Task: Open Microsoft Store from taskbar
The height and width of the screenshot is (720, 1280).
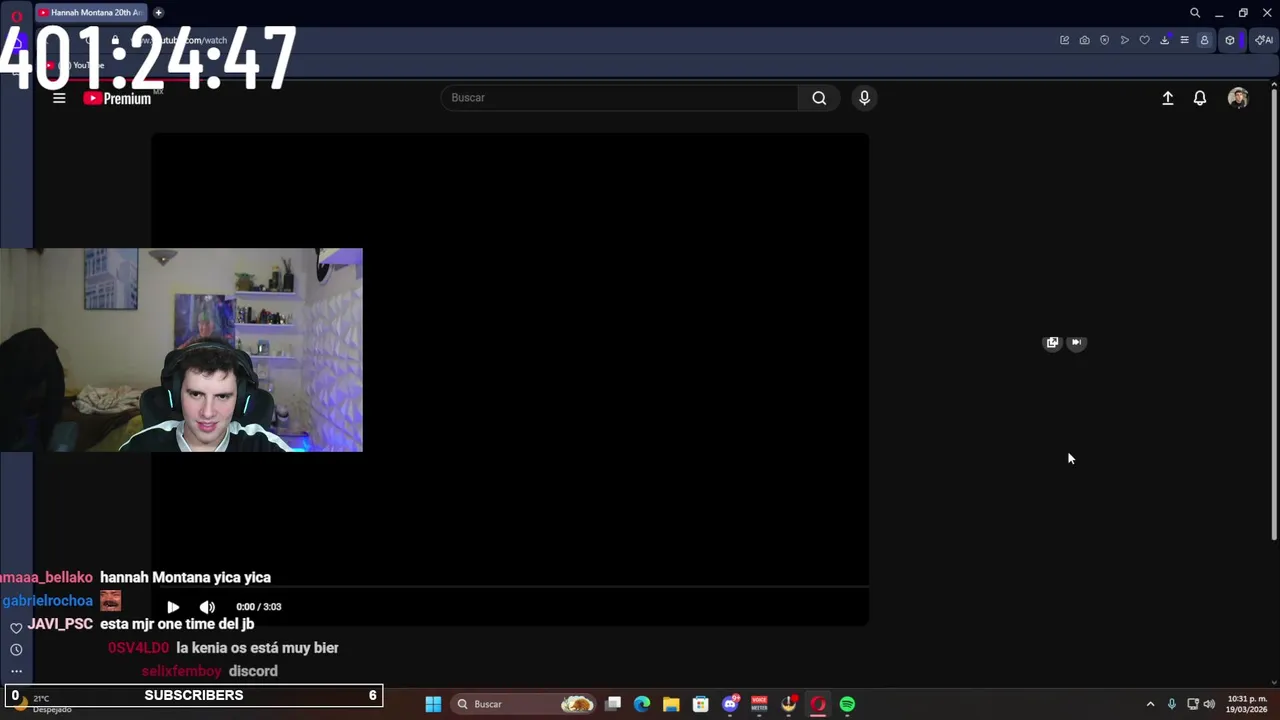Action: click(701, 704)
